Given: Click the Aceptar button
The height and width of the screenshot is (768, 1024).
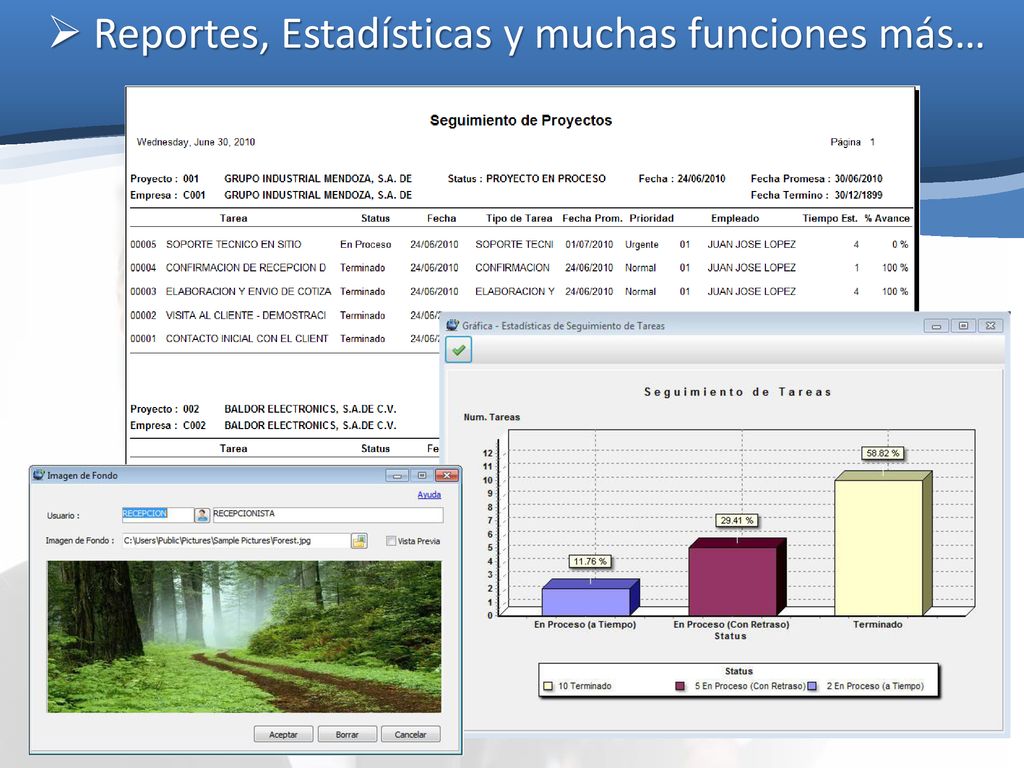Looking at the screenshot, I should coord(283,734).
